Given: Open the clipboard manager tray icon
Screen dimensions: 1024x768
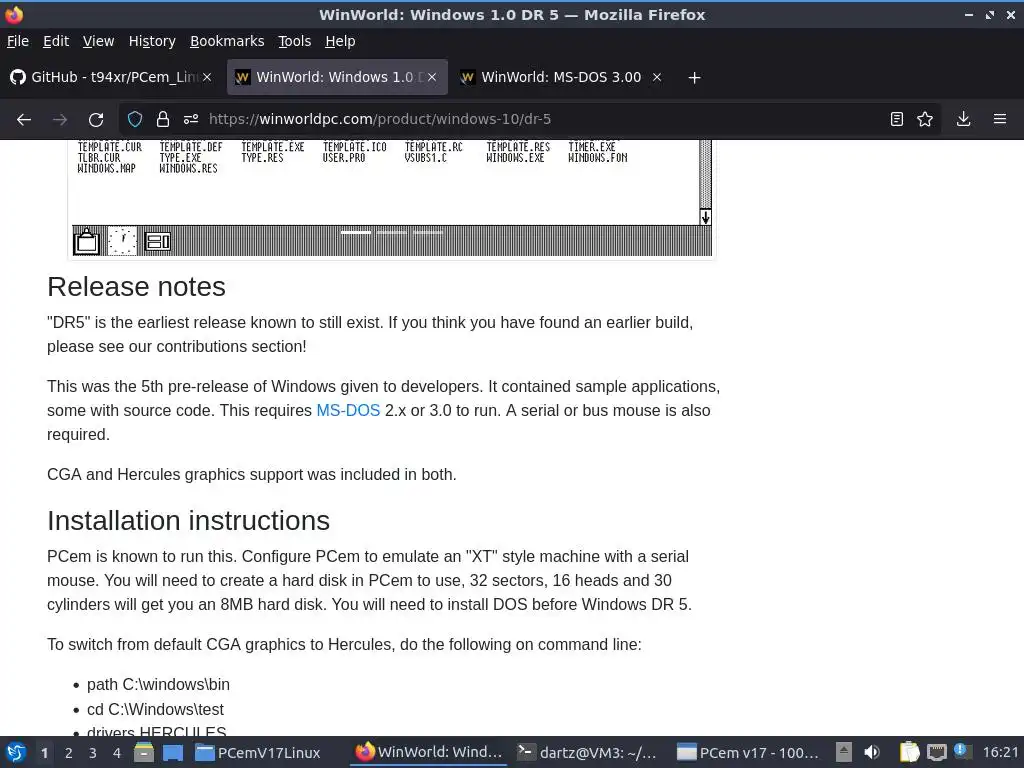Looking at the screenshot, I should click(909, 753).
